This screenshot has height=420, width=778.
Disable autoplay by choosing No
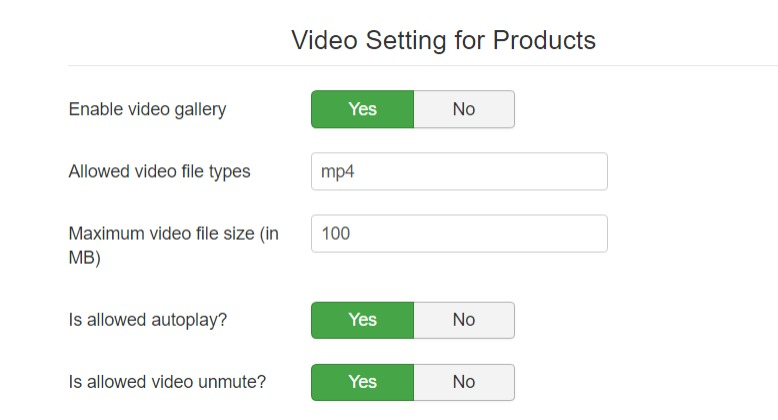point(464,320)
